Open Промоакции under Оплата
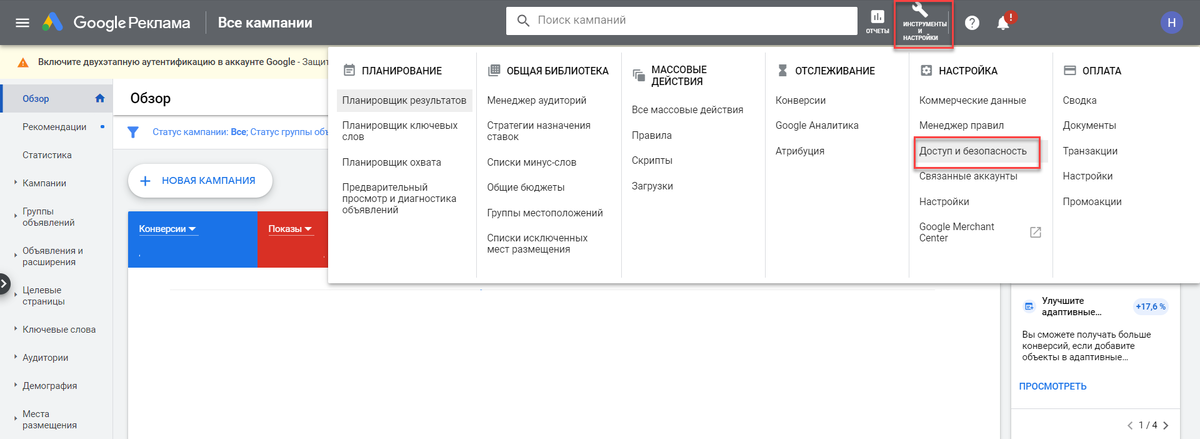Viewport: 1200px width, 439px height. pos(1092,201)
